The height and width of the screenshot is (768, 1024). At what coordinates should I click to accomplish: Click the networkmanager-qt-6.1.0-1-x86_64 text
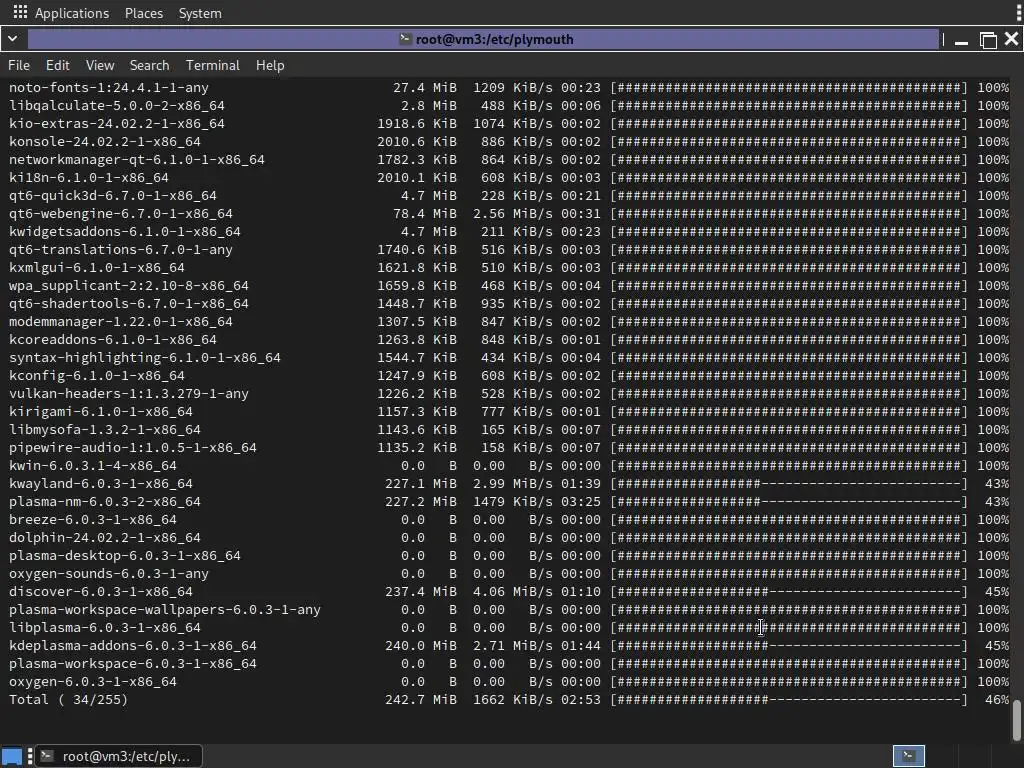[136, 160]
